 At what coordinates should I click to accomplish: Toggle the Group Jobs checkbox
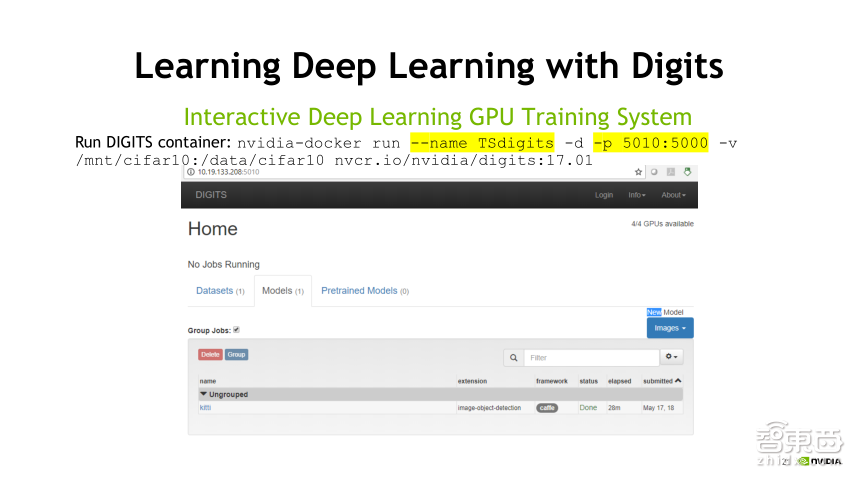[x=236, y=329]
